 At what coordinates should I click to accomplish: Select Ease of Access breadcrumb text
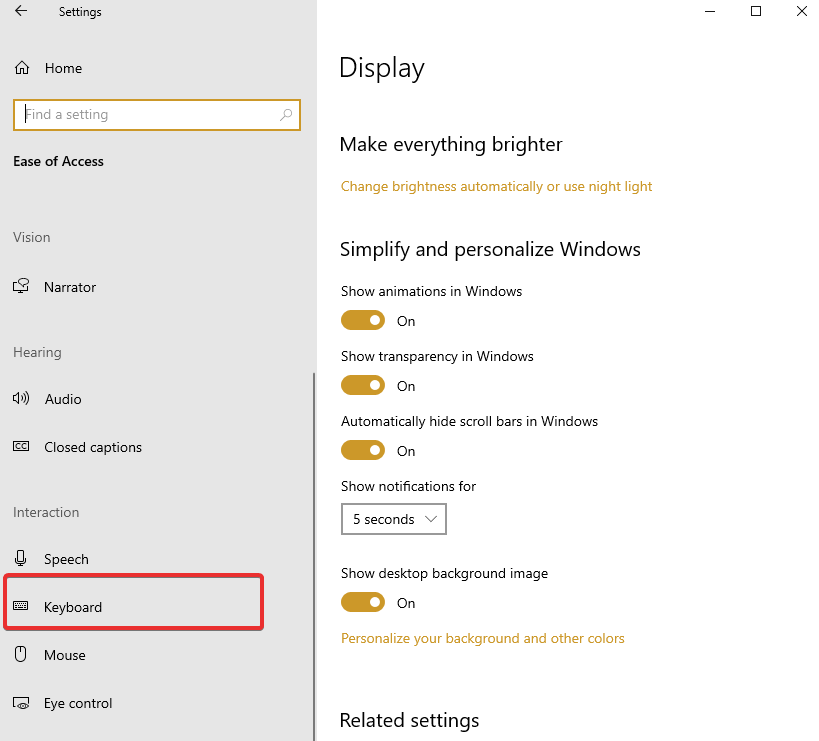tap(57, 161)
